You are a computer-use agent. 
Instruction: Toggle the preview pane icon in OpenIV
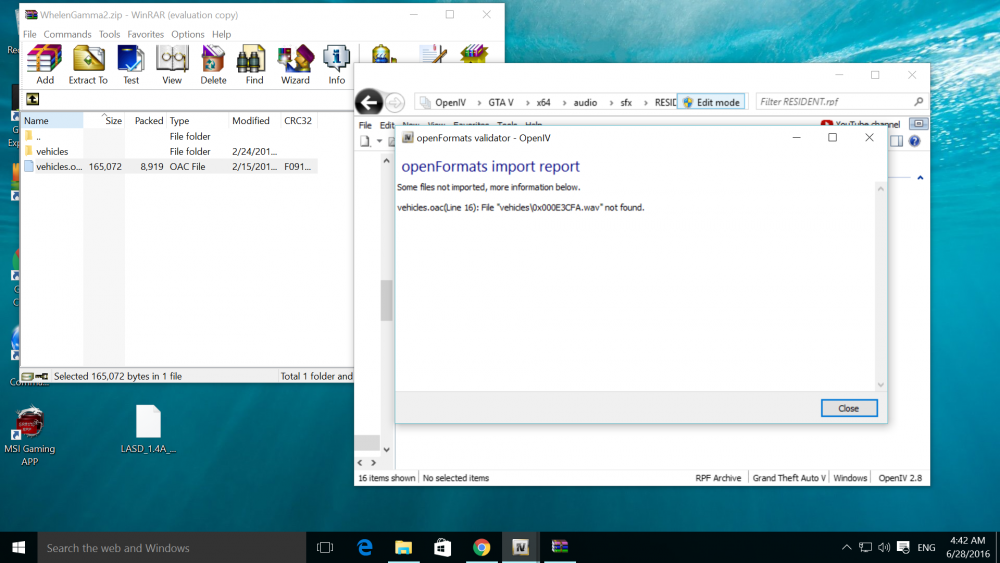point(897,141)
